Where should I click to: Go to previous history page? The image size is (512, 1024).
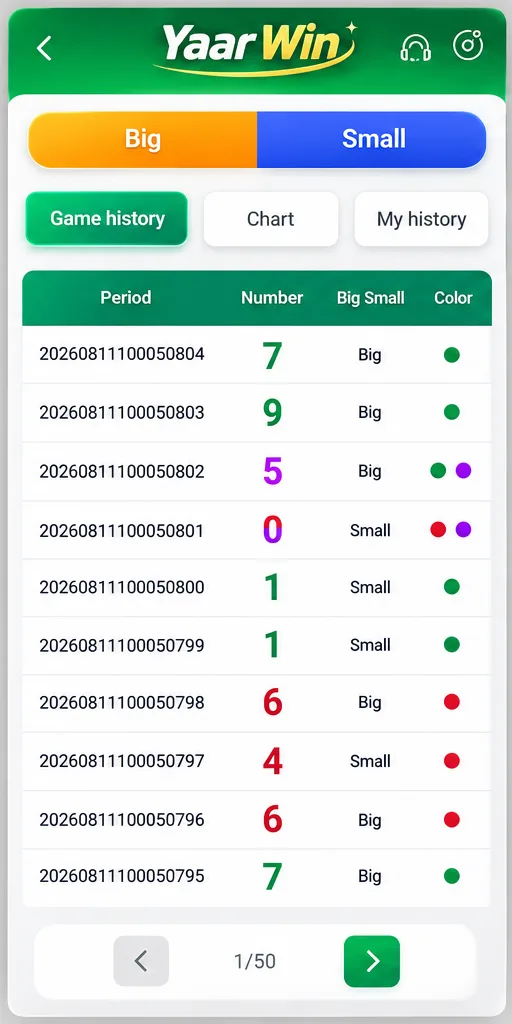click(141, 961)
